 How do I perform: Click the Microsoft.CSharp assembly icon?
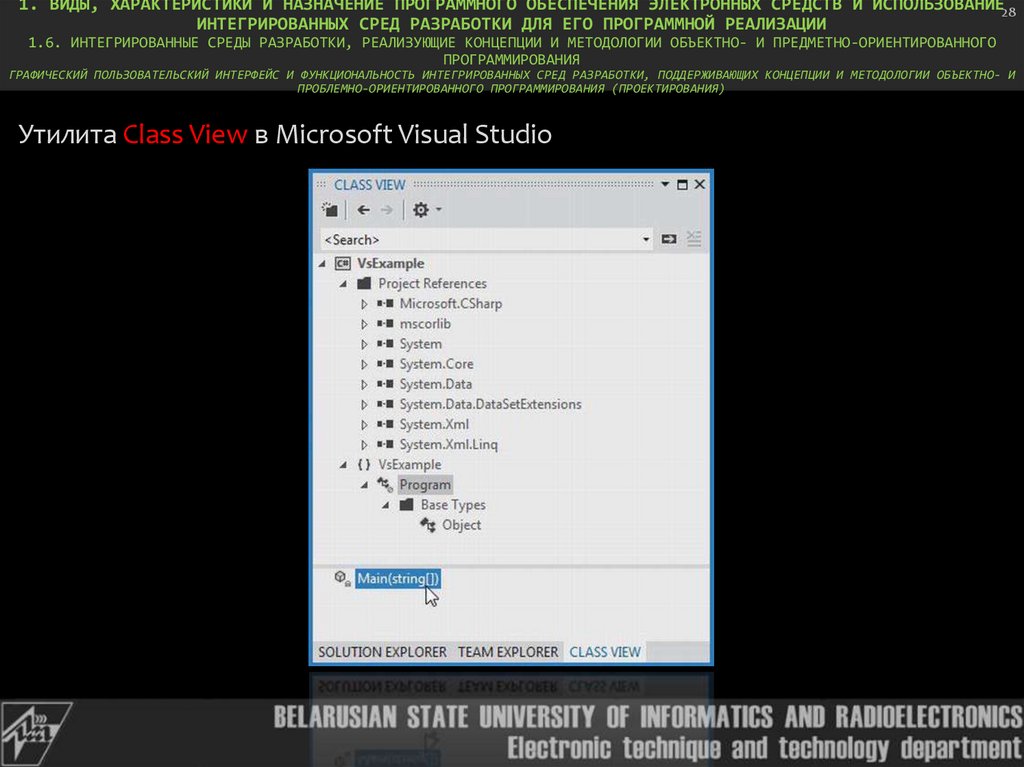(x=385, y=304)
